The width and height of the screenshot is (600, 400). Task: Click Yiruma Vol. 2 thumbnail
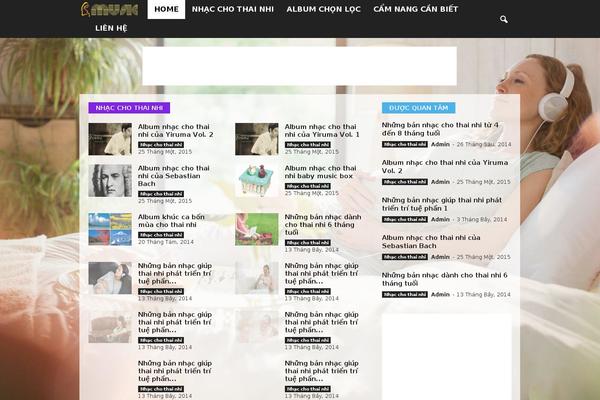click(x=110, y=139)
